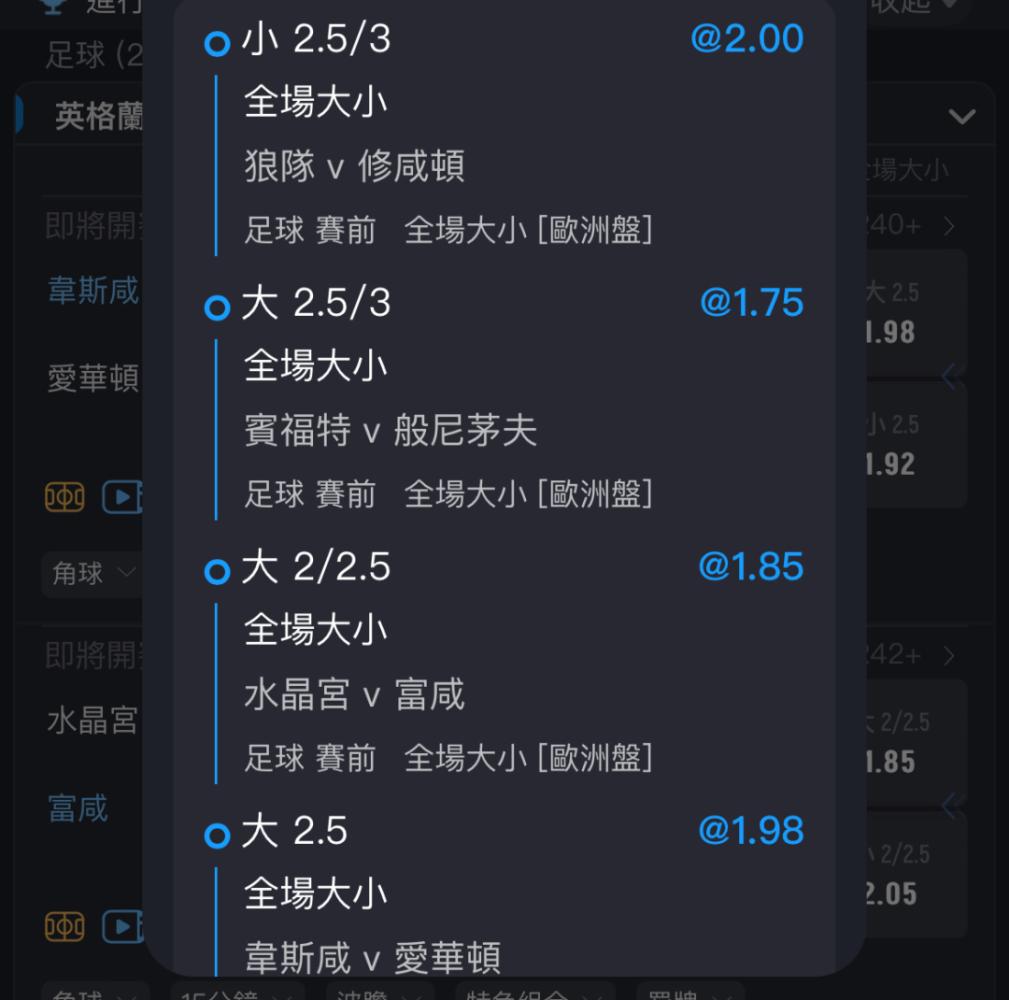The image size is (1009, 1000).
Task: Click the @1.75 odds for 賓福特 v 般尼茅夫
Action: coord(751,302)
